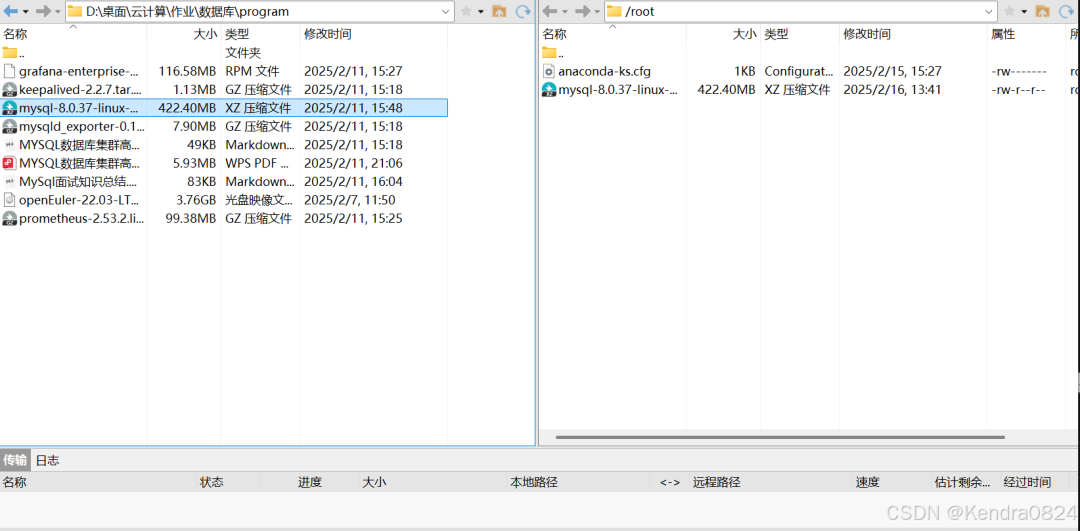Click the local pane back arrow
The image size is (1080, 531).
pyautogui.click(x=10, y=11)
